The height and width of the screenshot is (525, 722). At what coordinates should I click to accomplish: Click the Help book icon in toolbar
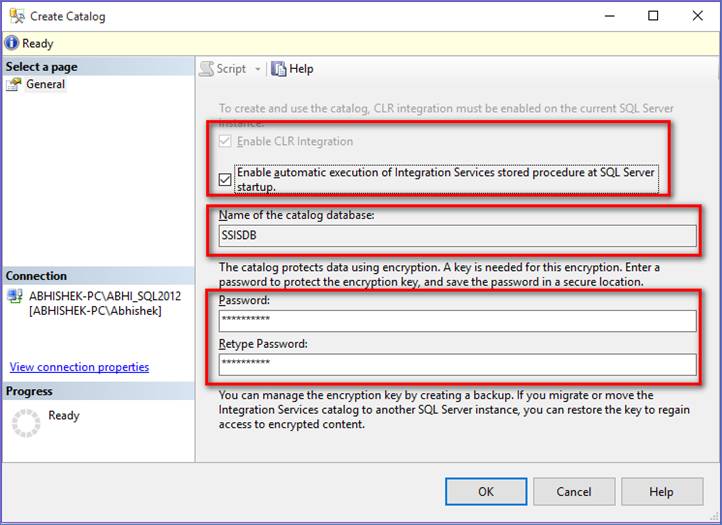coord(278,69)
